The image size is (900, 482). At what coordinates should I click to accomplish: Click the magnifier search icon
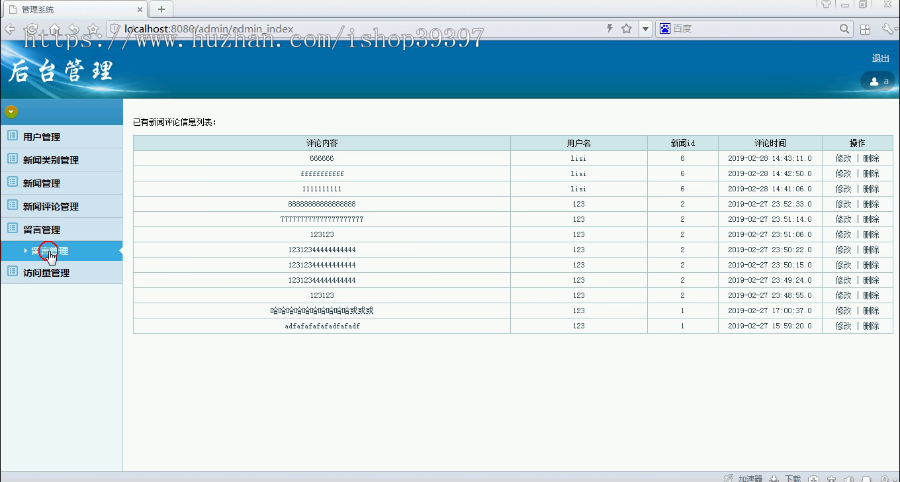click(x=844, y=29)
